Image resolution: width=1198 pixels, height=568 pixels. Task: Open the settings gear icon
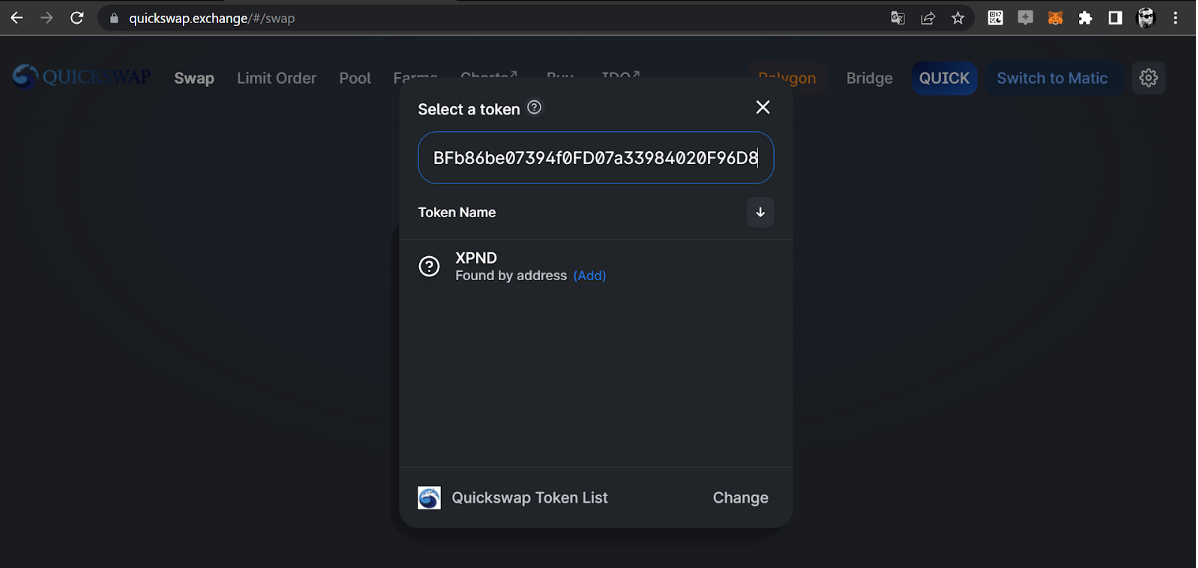tap(1148, 78)
